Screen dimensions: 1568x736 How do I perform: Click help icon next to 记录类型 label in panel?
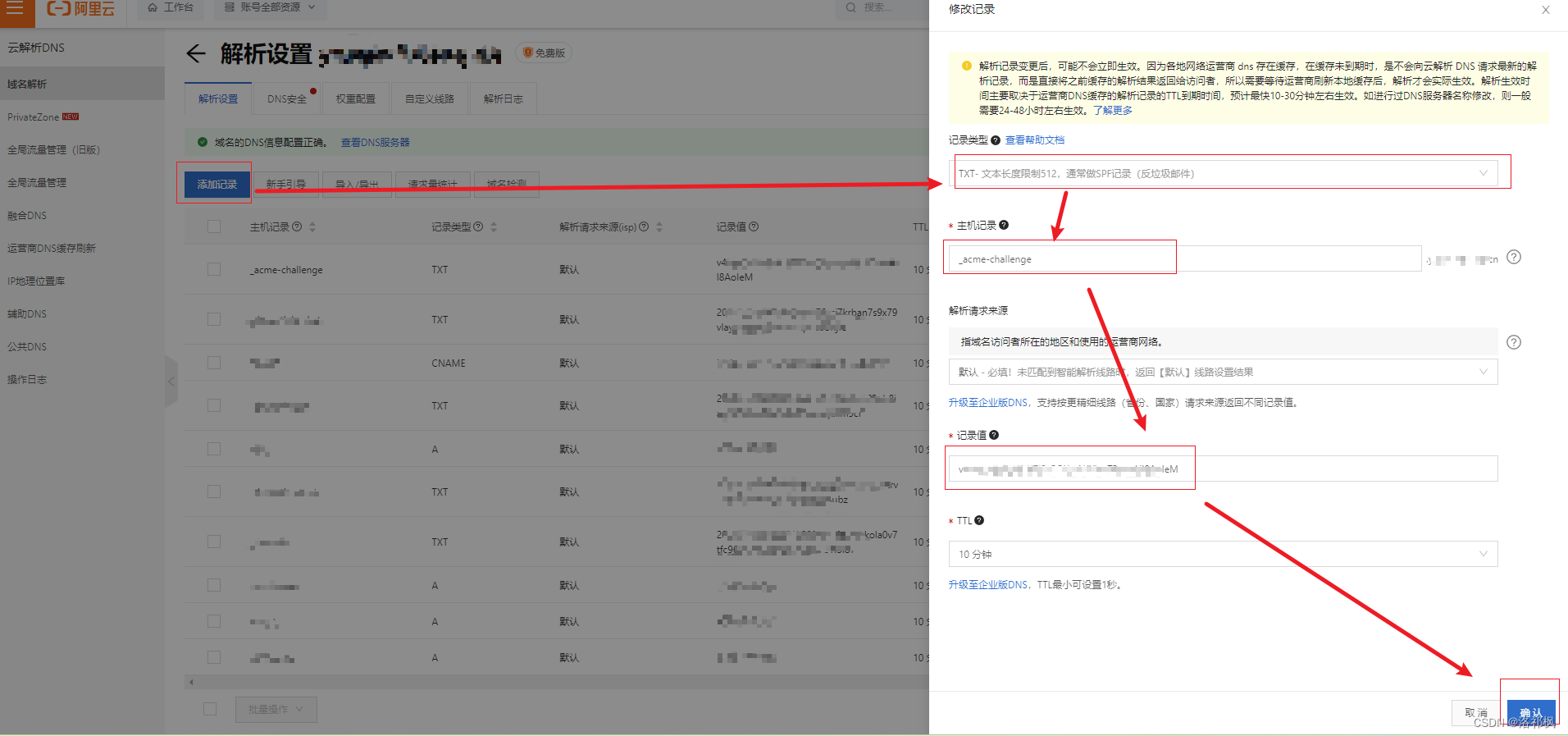(996, 140)
